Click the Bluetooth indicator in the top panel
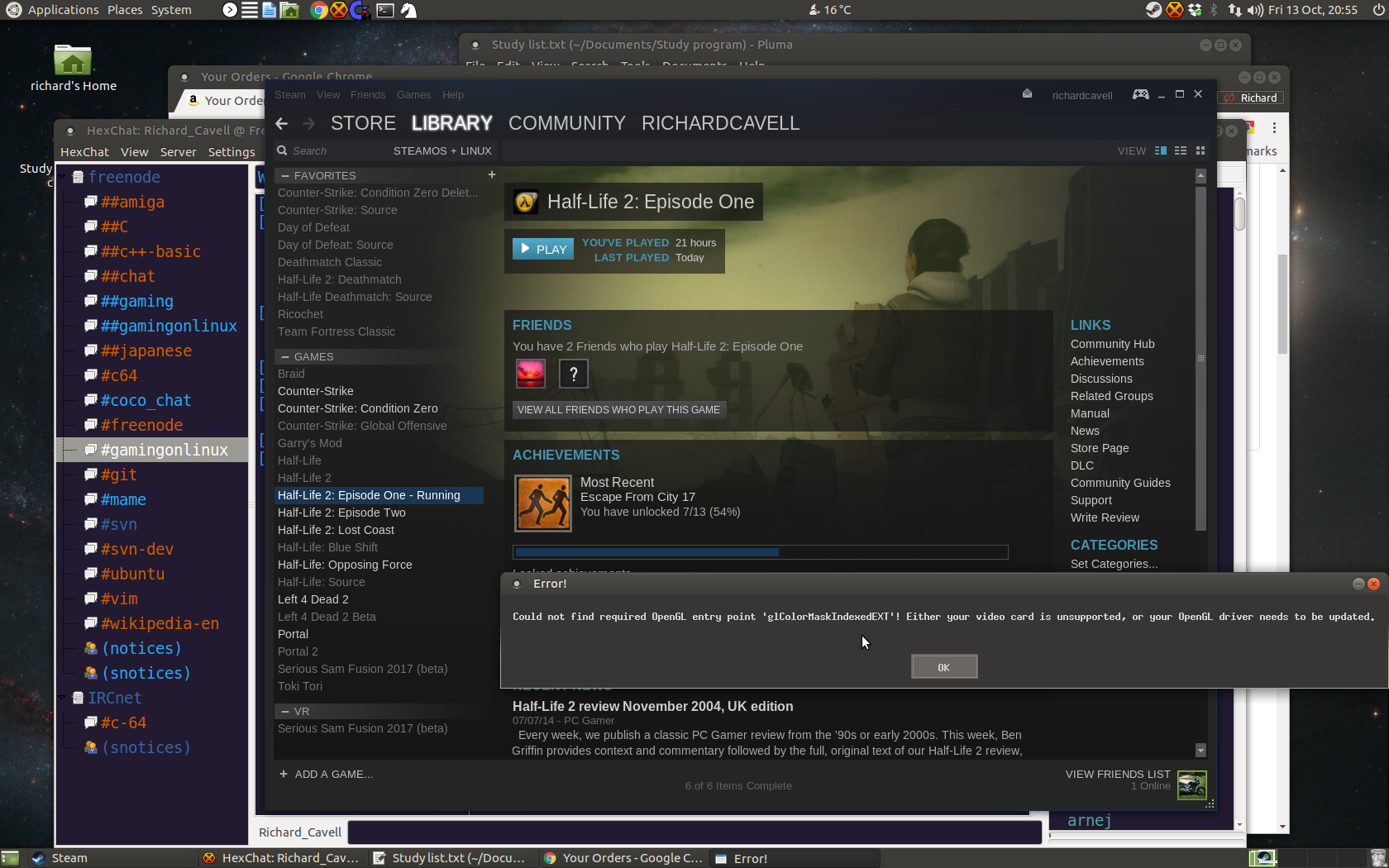This screenshot has width=1389, height=868. 1215,10
